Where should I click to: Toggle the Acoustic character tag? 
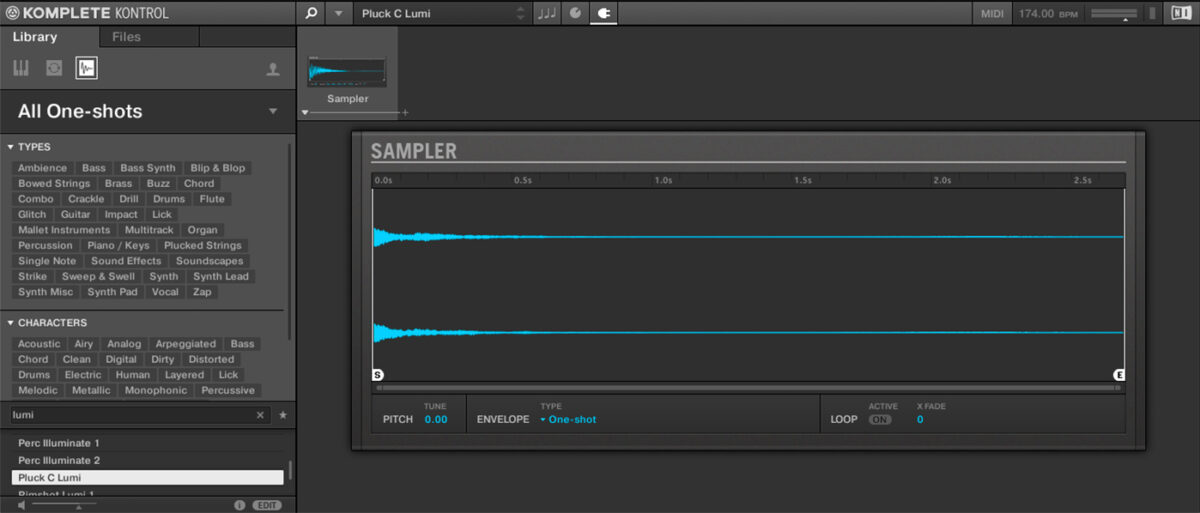click(x=39, y=344)
